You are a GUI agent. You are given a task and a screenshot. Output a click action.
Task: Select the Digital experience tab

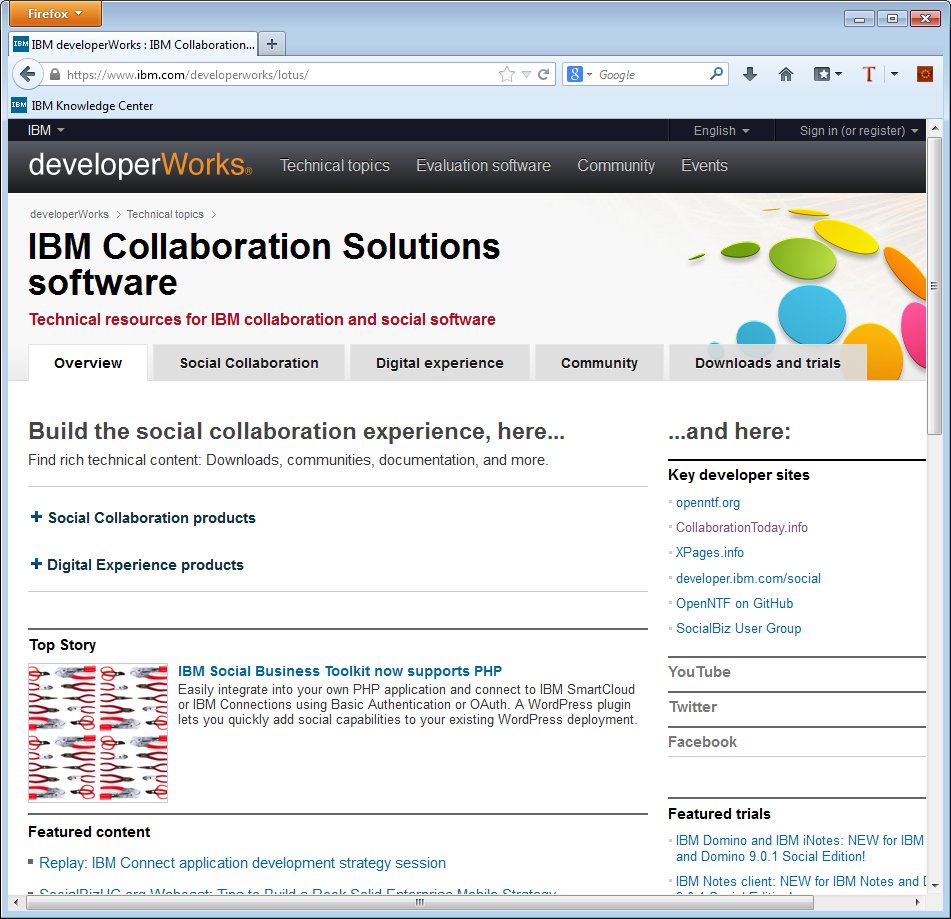(x=439, y=363)
